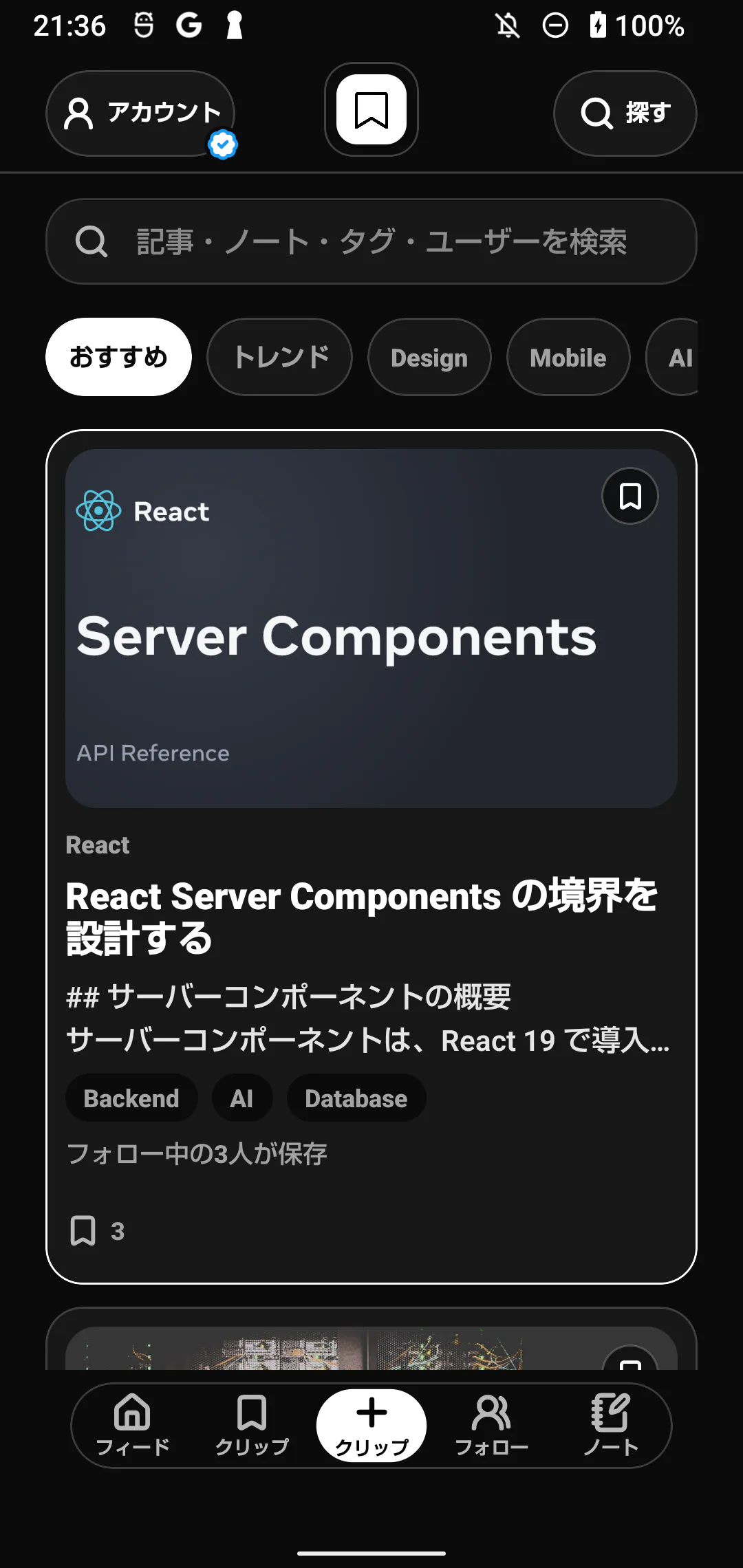Go to フィード home in bottom nav
Viewport: 743px width, 1568px height.
[x=132, y=1425]
